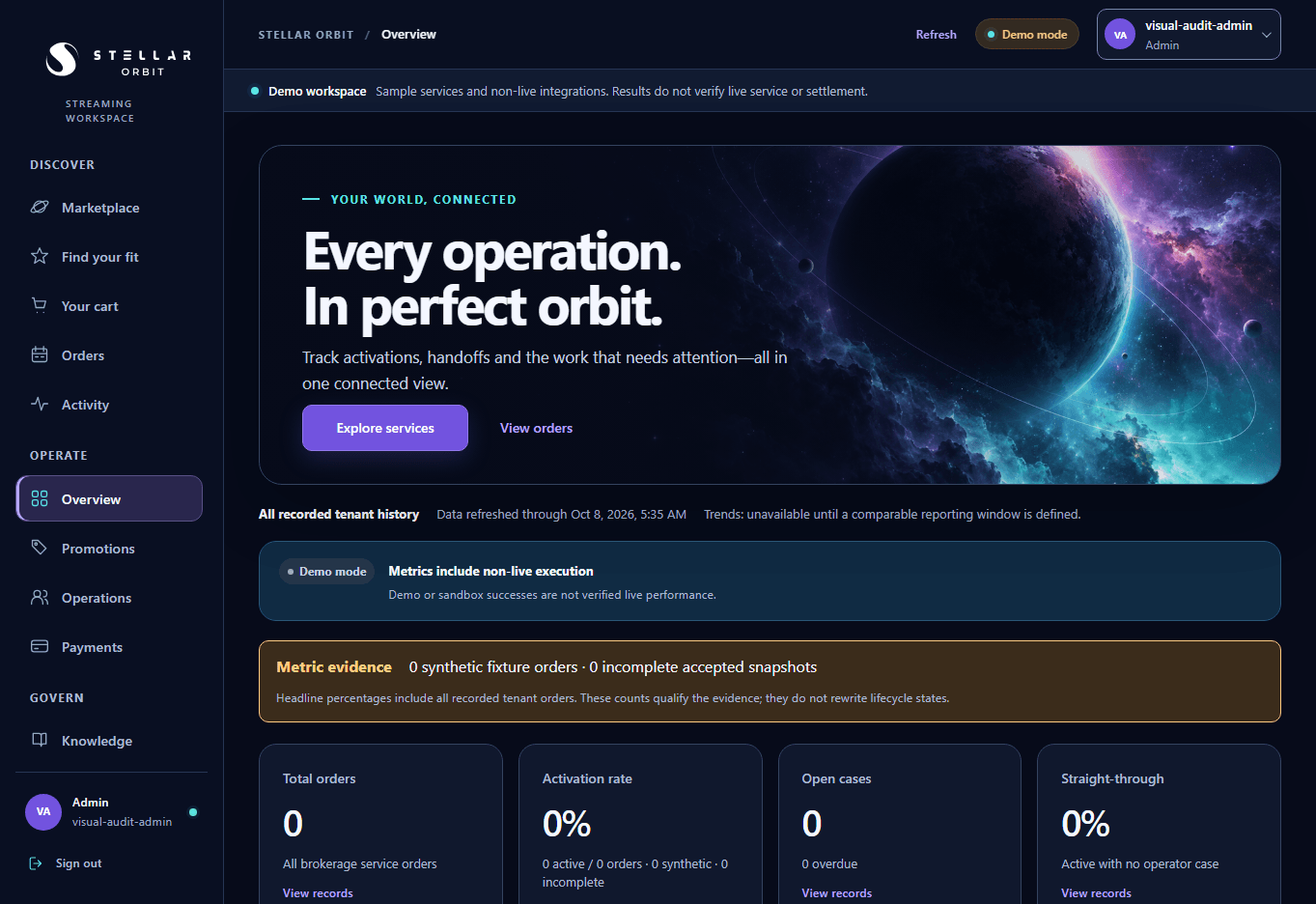Click the Sign out arrow icon
Image resolution: width=1316 pixels, height=904 pixels.
[36, 863]
